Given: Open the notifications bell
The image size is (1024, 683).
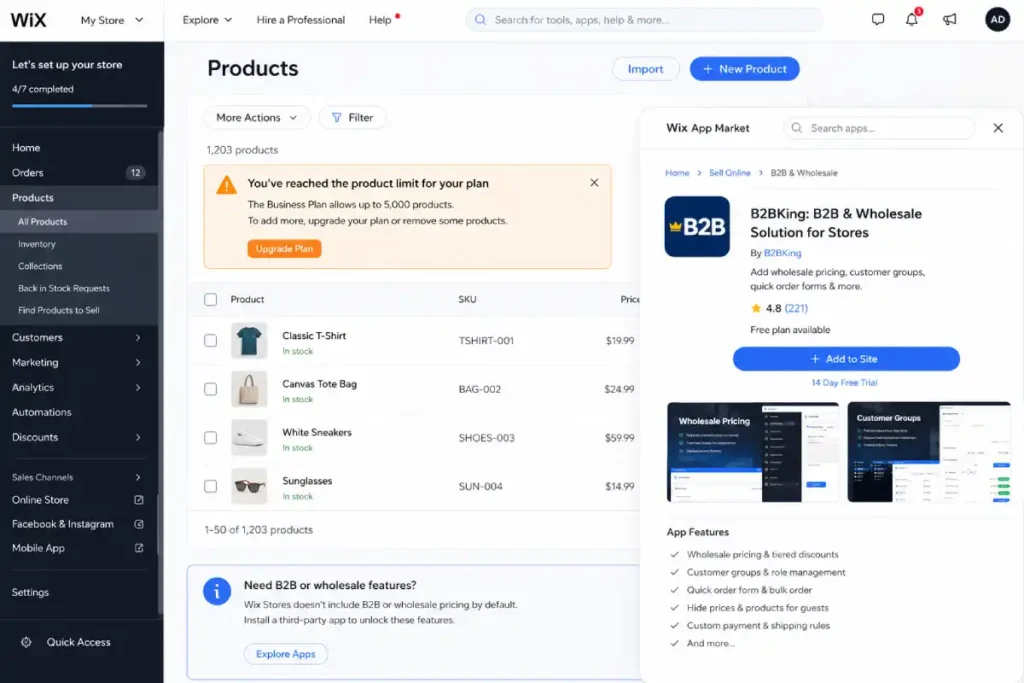Looking at the screenshot, I should tap(912, 20).
